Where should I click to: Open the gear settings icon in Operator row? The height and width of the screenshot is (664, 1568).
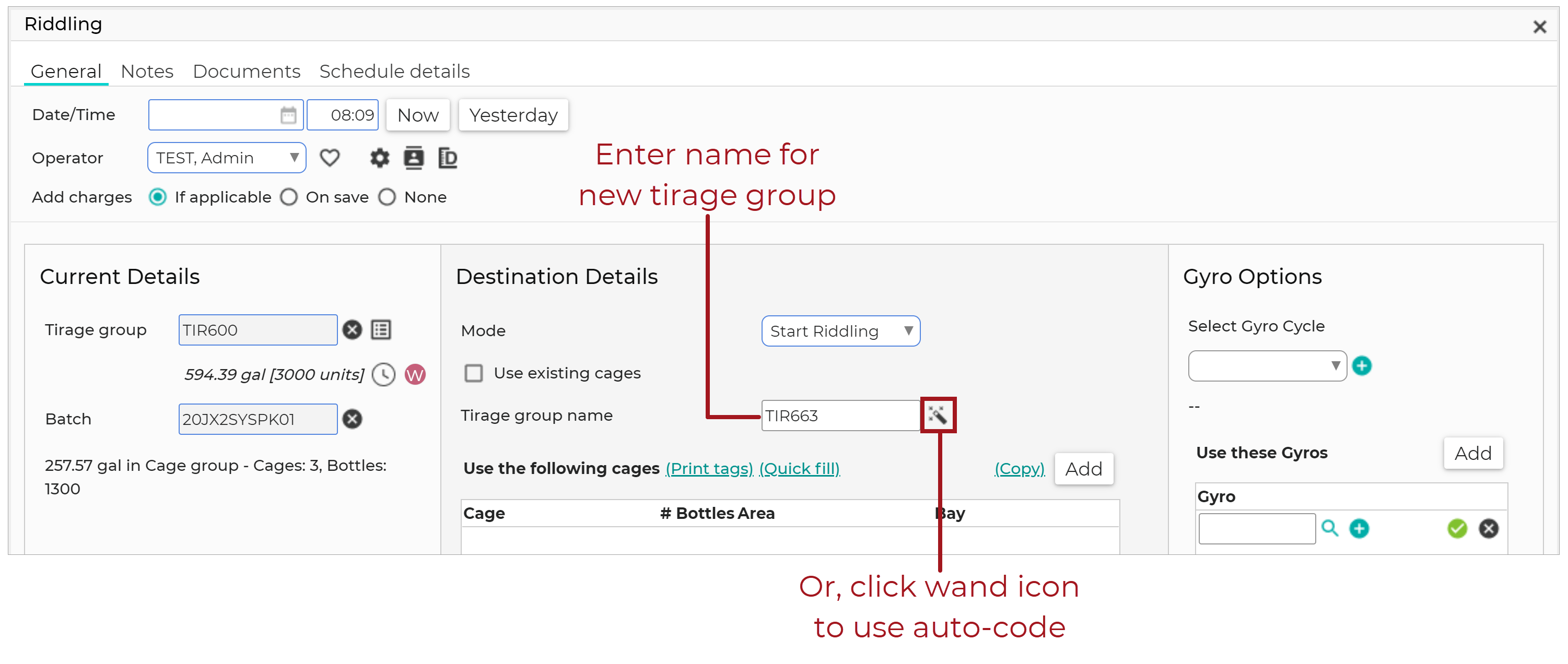380,158
